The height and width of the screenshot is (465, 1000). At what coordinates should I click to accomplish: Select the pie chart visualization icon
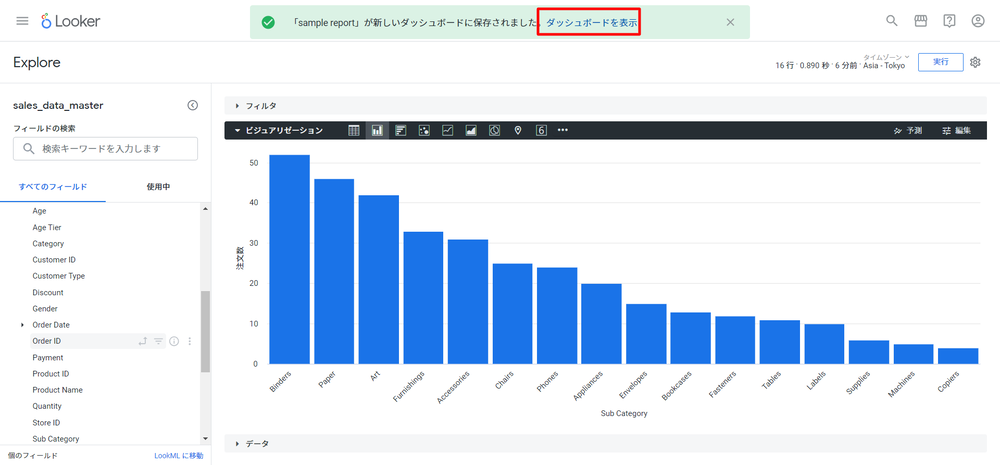(x=494, y=130)
